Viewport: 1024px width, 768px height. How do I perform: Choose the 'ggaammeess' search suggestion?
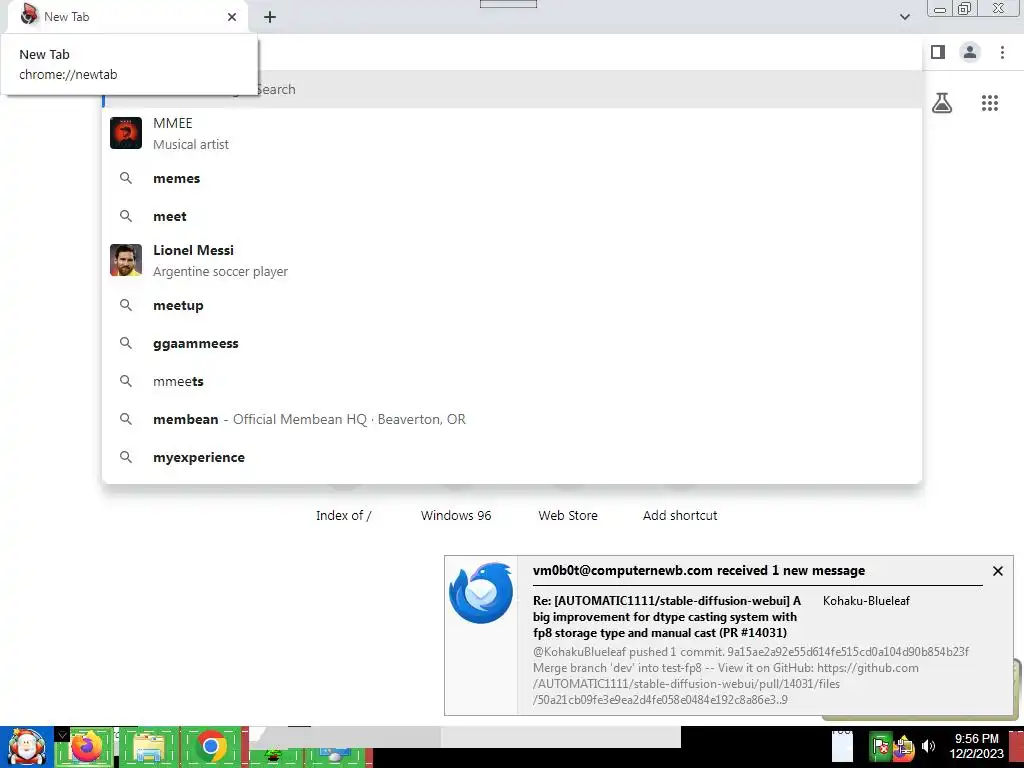click(512, 343)
